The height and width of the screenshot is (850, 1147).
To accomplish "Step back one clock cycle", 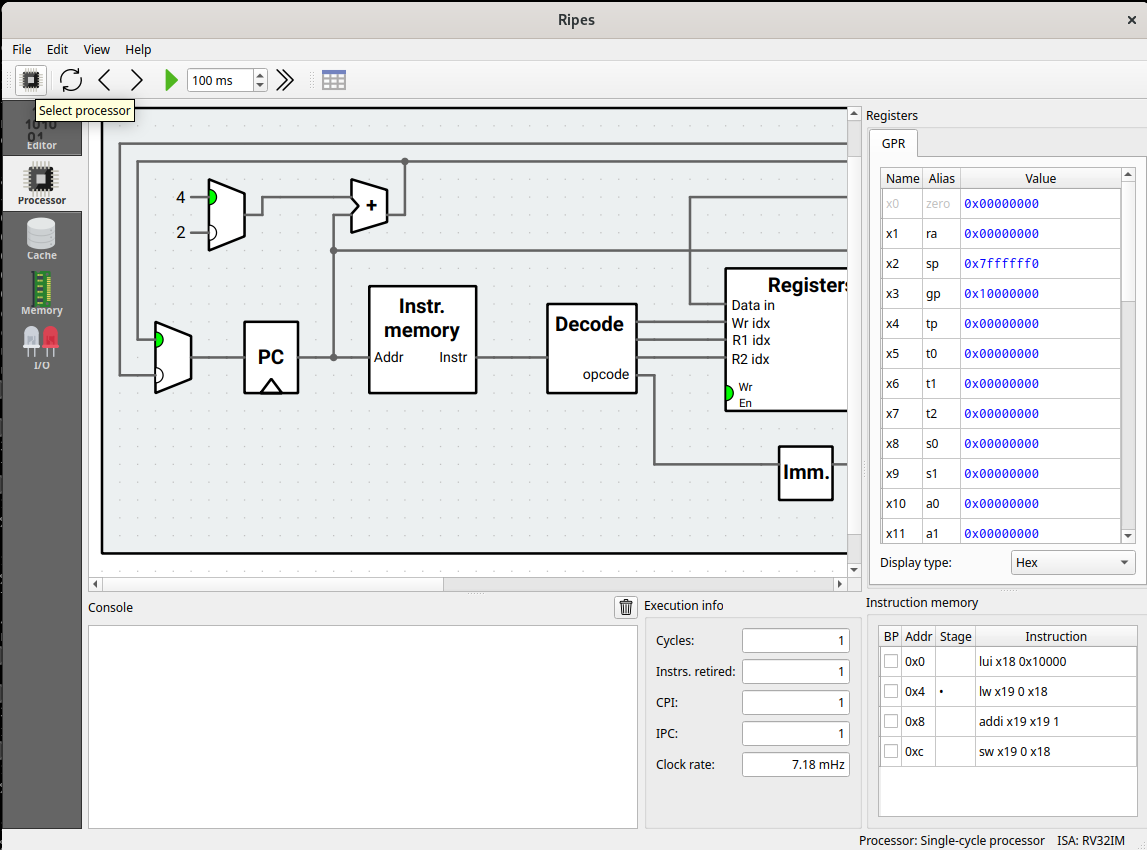I will pyautogui.click(x=105, y=80).
